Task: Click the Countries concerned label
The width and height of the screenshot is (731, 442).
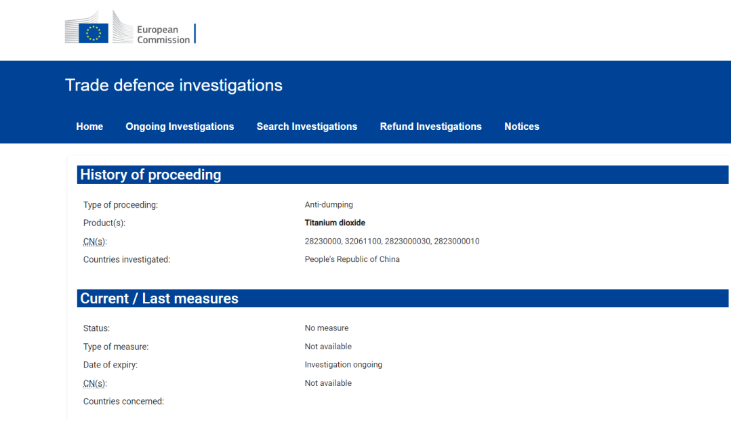Action: 124,401
